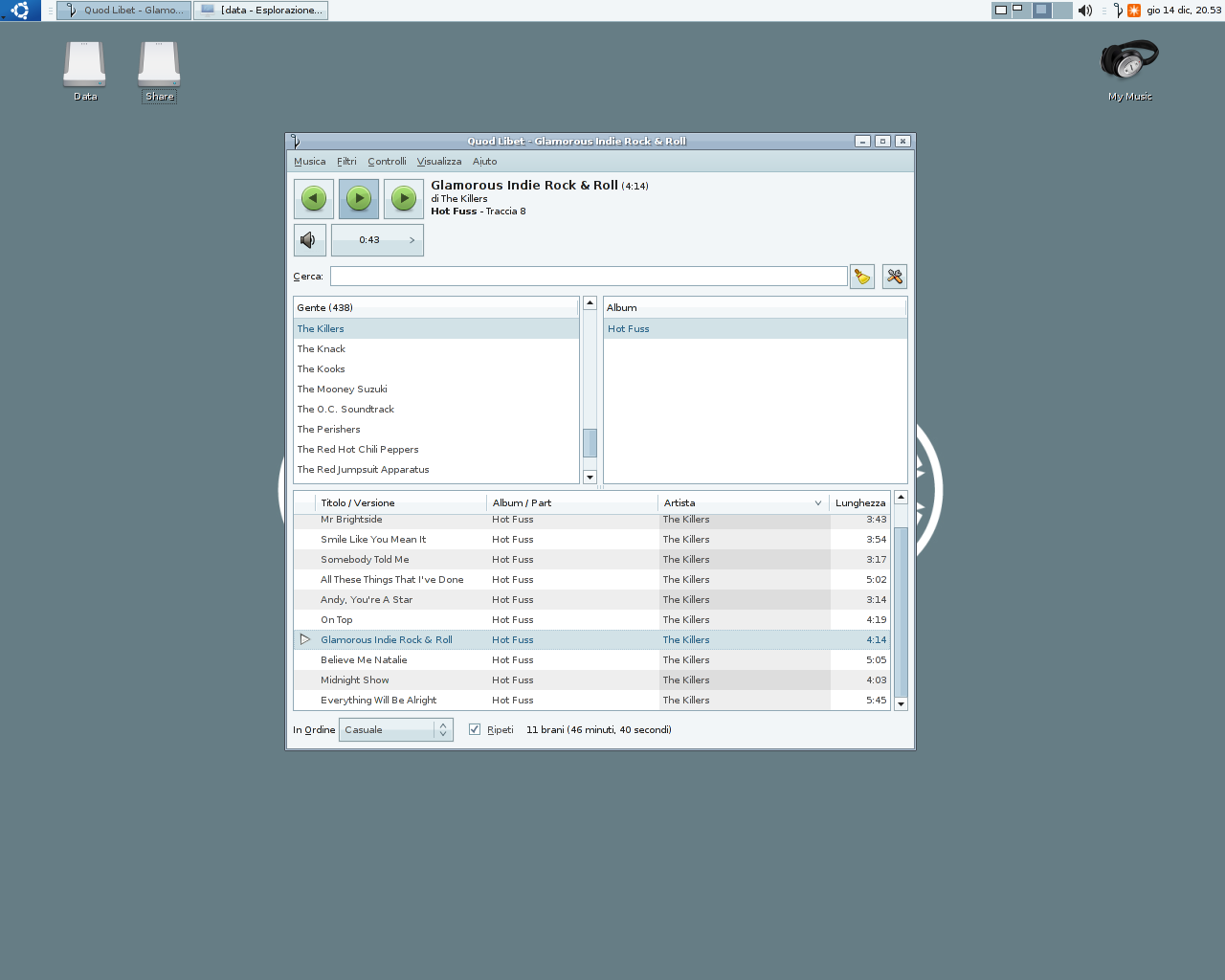Sort by Artista column header
The image size is (1225, 980).
point(743,502)
